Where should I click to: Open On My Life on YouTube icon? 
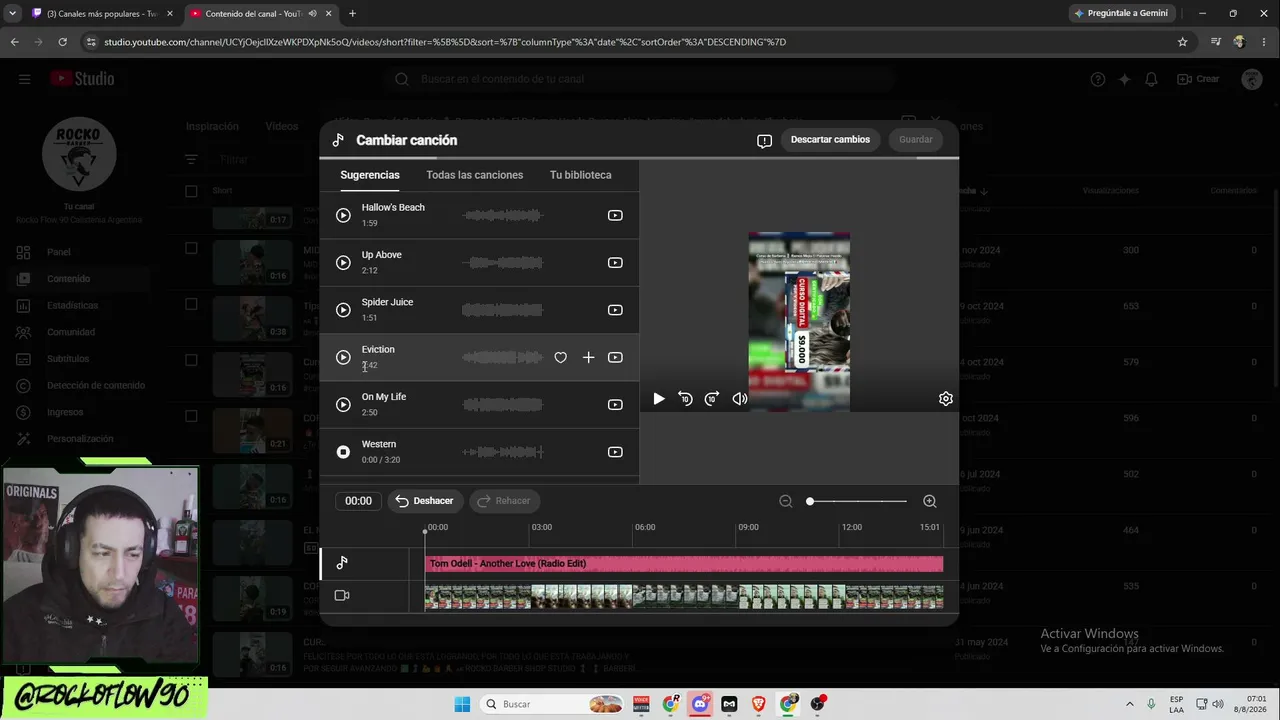(x=615, y=405)
